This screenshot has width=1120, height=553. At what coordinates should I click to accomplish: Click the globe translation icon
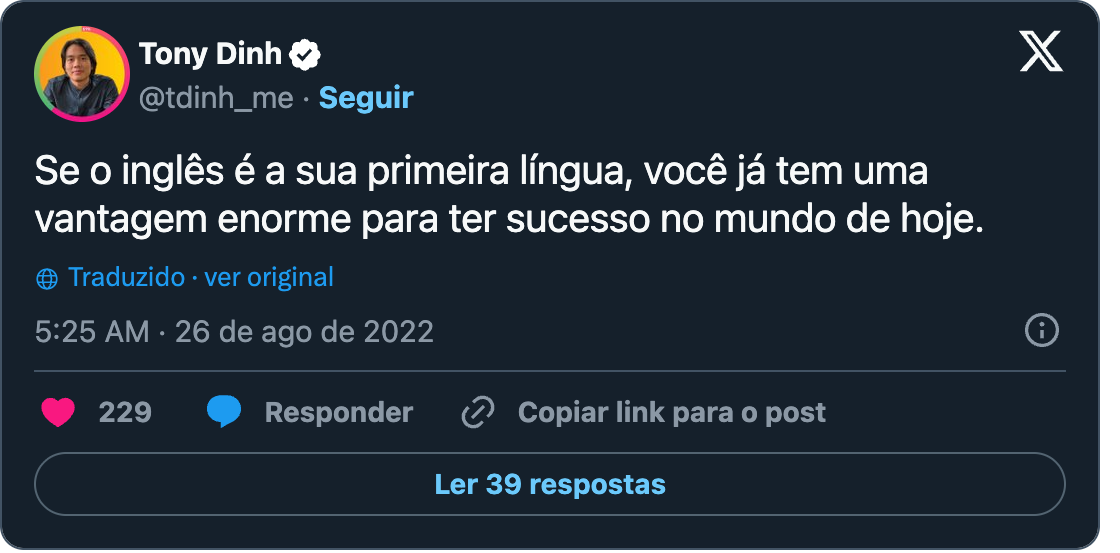46,279
